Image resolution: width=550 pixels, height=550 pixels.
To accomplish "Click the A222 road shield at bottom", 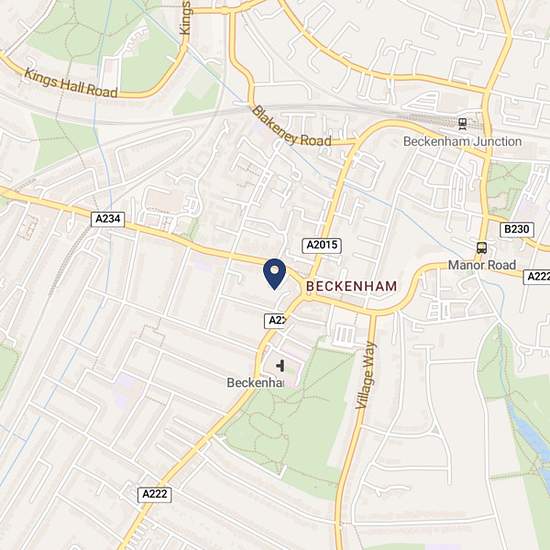I will point(154,494).
